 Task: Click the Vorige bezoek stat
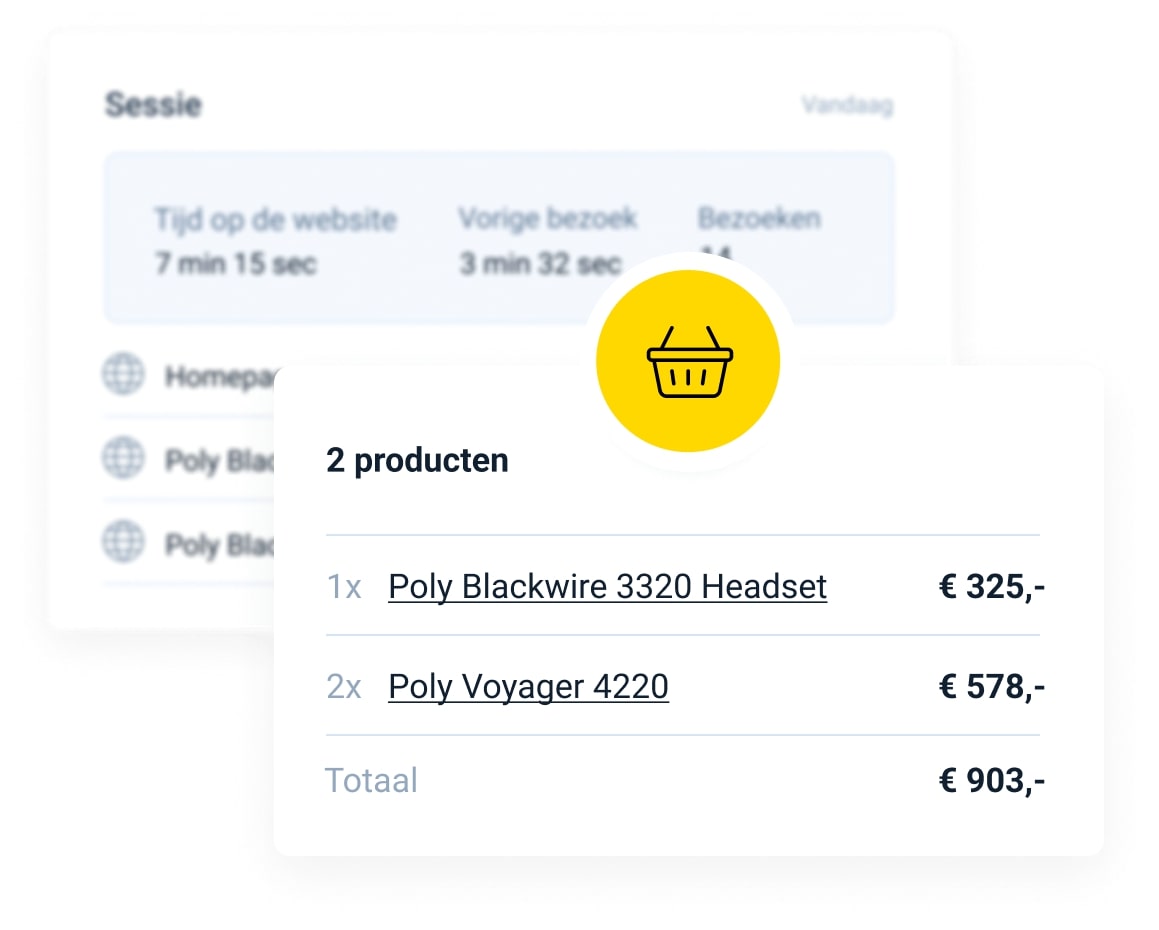(547, 241)
